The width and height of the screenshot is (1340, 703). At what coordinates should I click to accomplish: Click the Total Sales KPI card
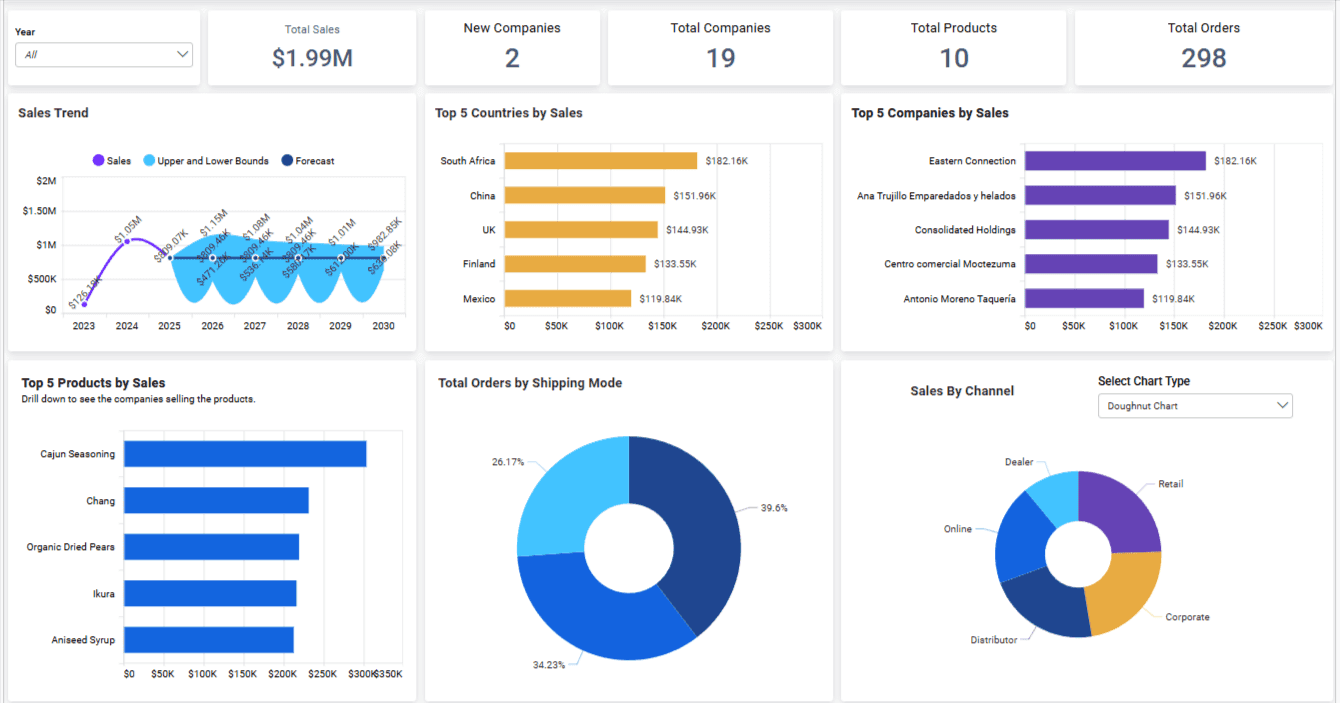tap(311, 47)
